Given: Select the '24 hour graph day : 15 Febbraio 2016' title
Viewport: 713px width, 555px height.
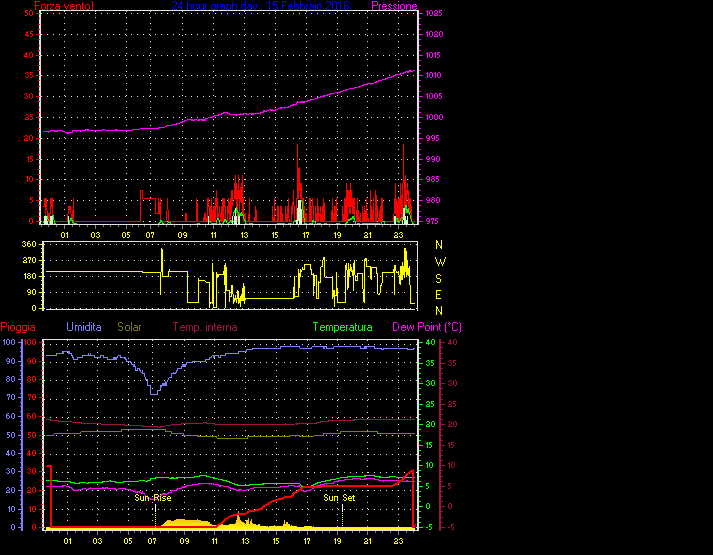Looking at the screenshot, I should pyautogui.click(x=261, y=5).
